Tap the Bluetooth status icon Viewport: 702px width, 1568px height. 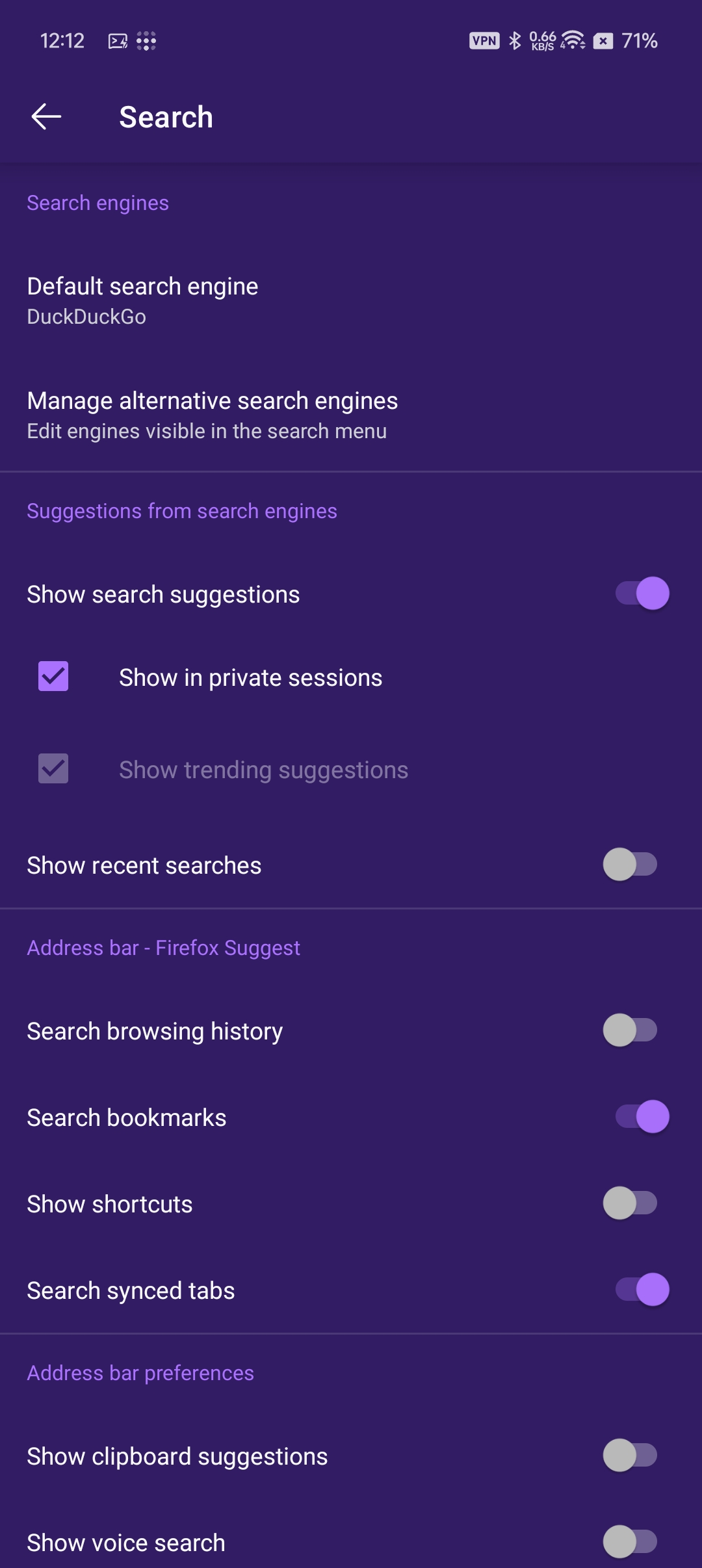(515, 41)
